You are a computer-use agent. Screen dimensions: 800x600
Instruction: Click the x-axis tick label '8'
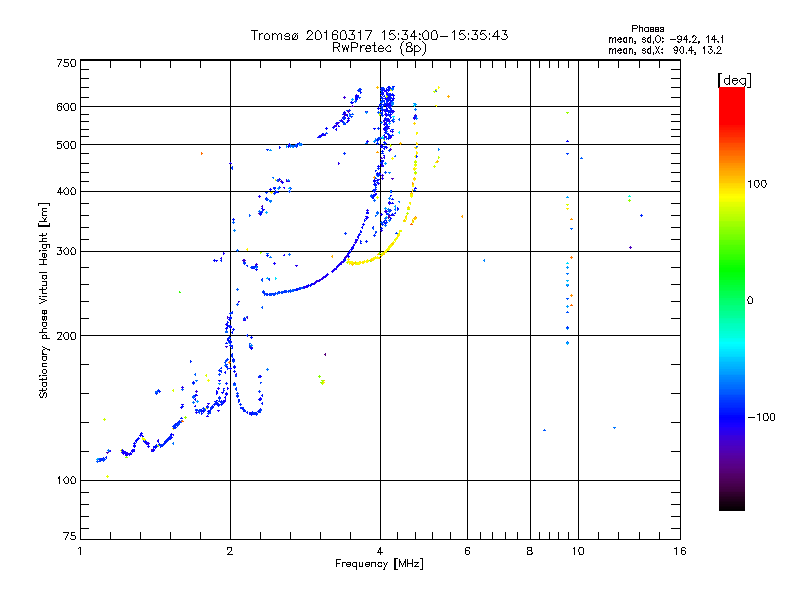[530, 551]
